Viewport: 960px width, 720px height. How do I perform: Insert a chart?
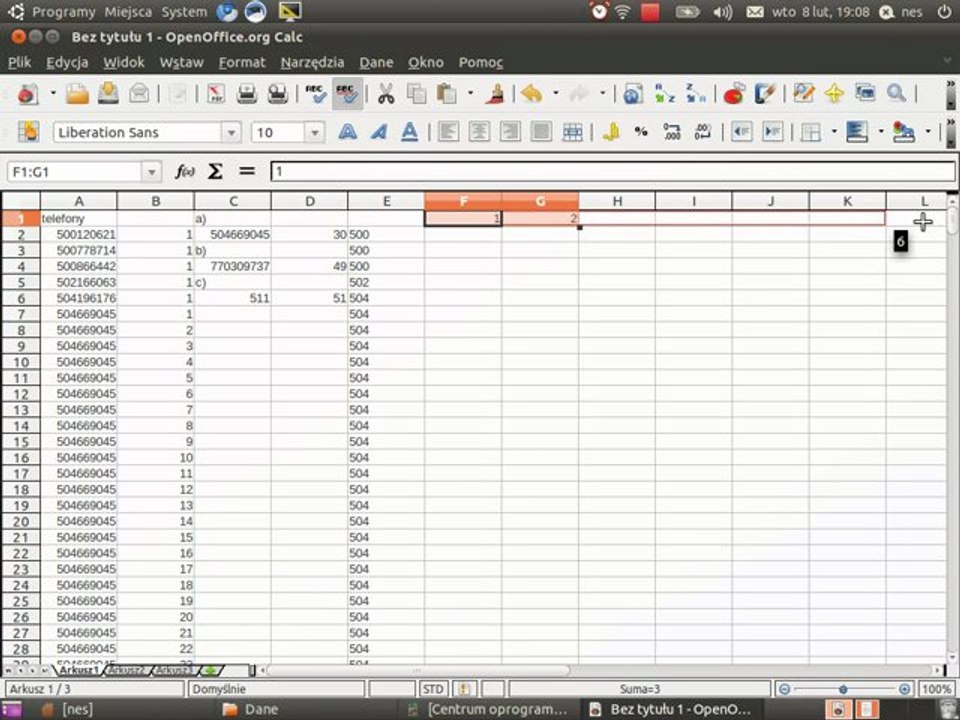pyautogui.click(x=733, y=94)
